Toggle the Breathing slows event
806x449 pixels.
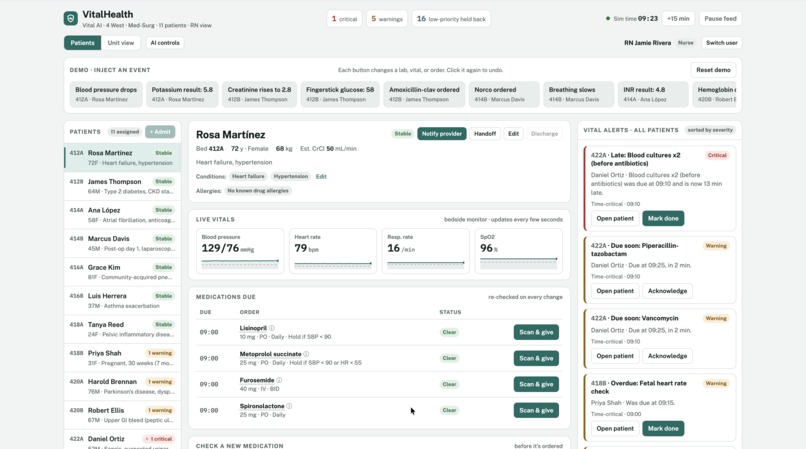point(578,94)
